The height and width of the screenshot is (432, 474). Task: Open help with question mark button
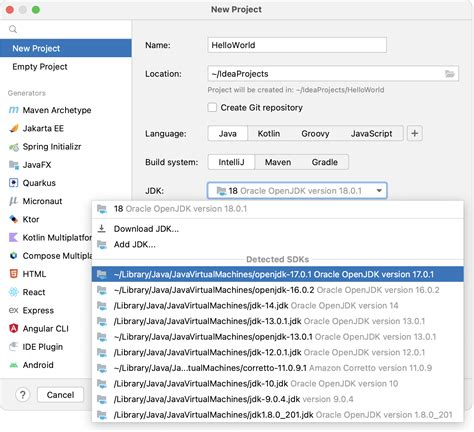(x=23, y=395)
